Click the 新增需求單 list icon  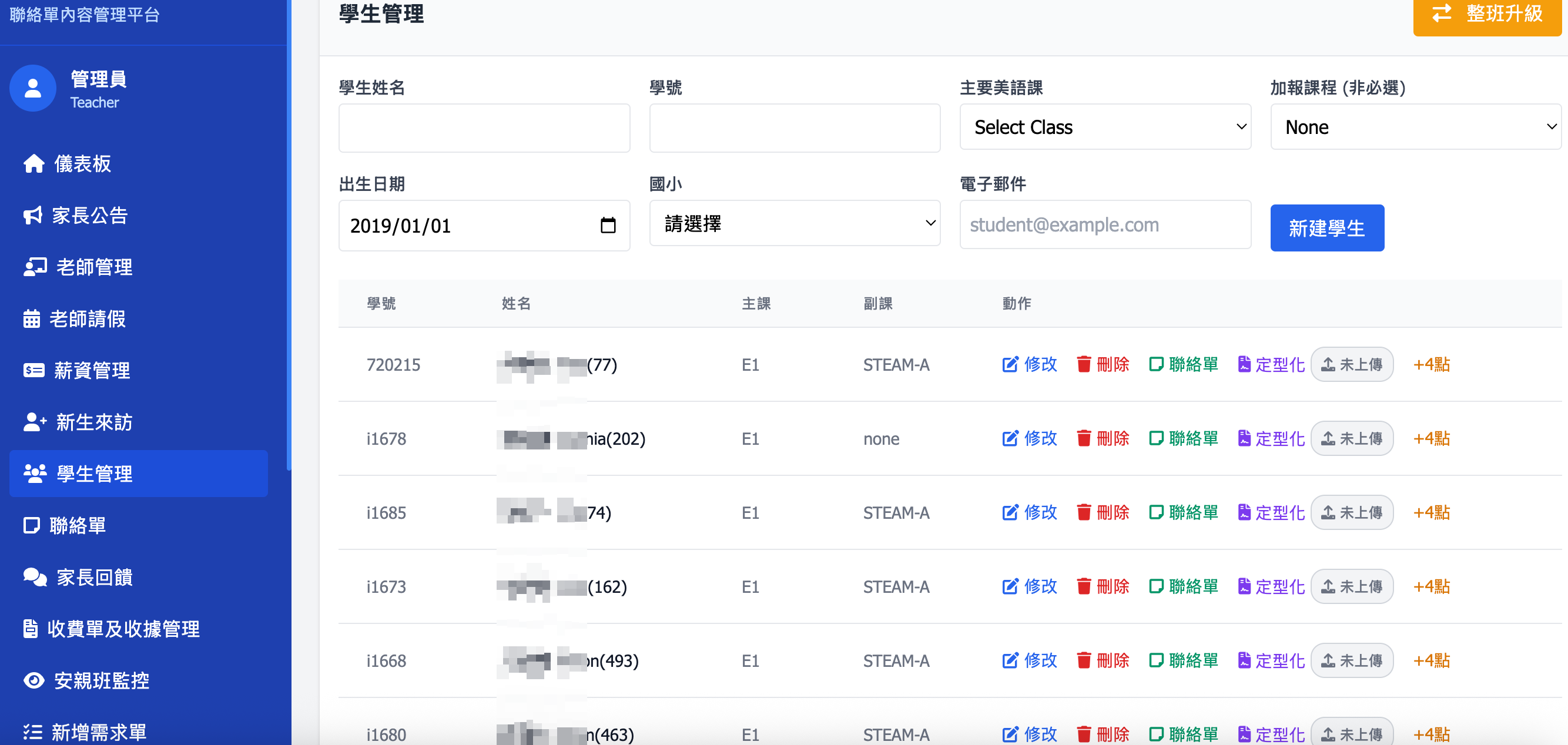tap(33, 732)
